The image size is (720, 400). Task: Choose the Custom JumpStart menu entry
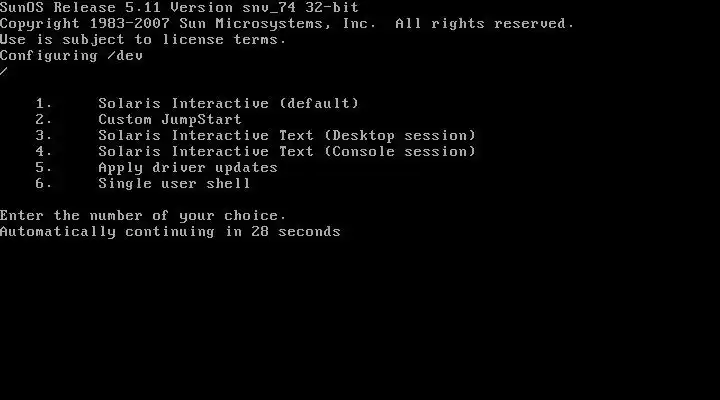[x=169, y=119]
